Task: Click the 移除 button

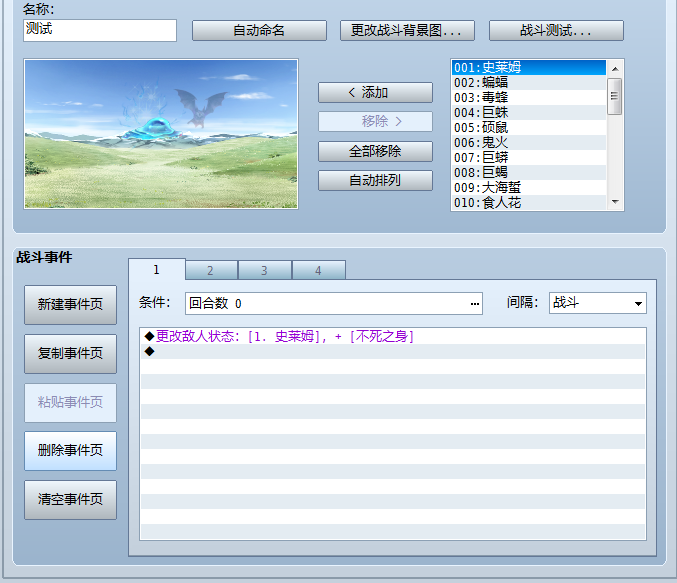Action: [x=375, y=121]
